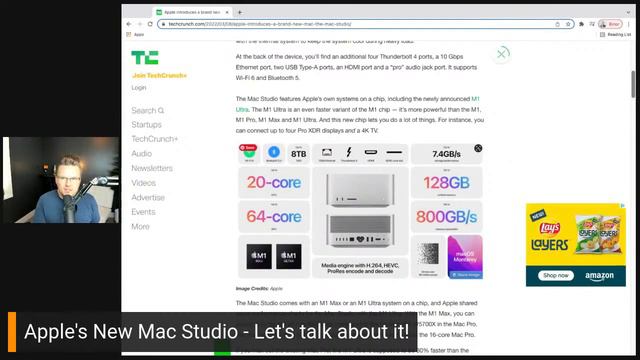This screenshot has height=360, width=640.
Task: Open the Videos section
Action: tap(144, 183)
